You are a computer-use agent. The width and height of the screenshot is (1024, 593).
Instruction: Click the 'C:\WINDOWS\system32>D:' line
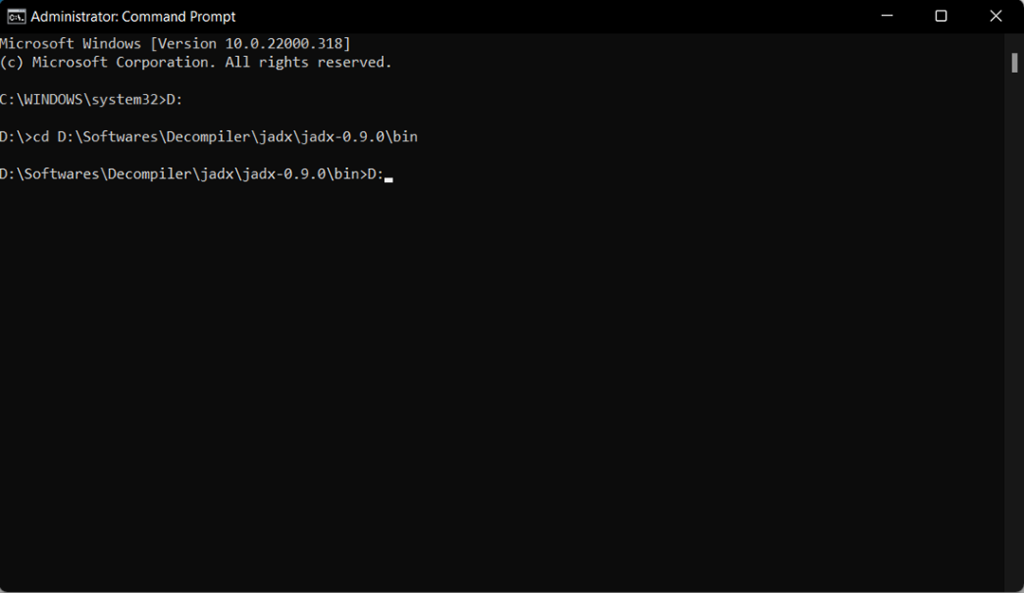(91, 100)
